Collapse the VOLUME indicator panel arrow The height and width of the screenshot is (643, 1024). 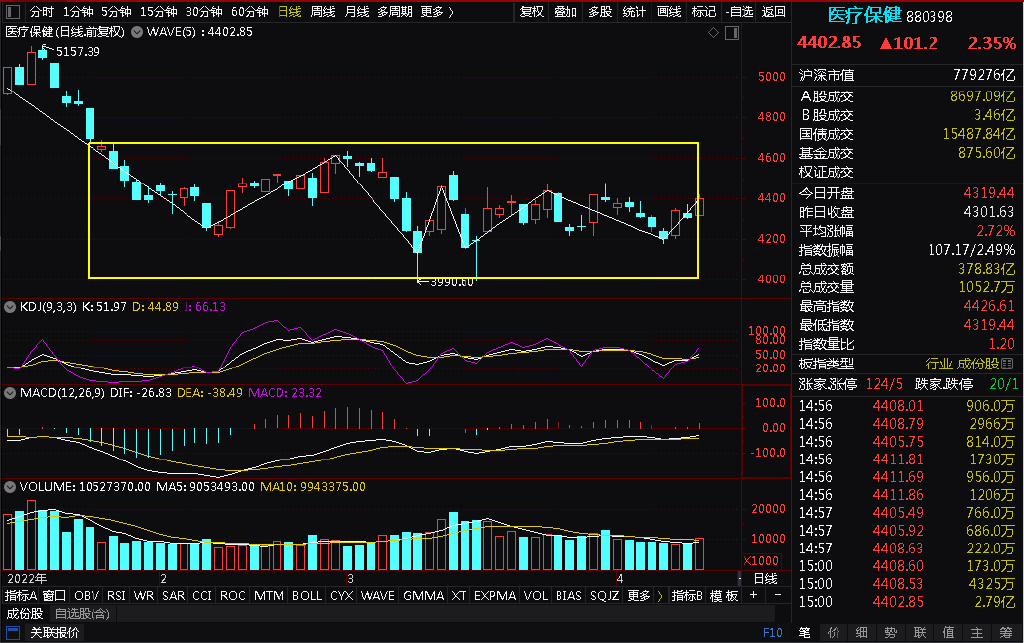click(10, 487)
